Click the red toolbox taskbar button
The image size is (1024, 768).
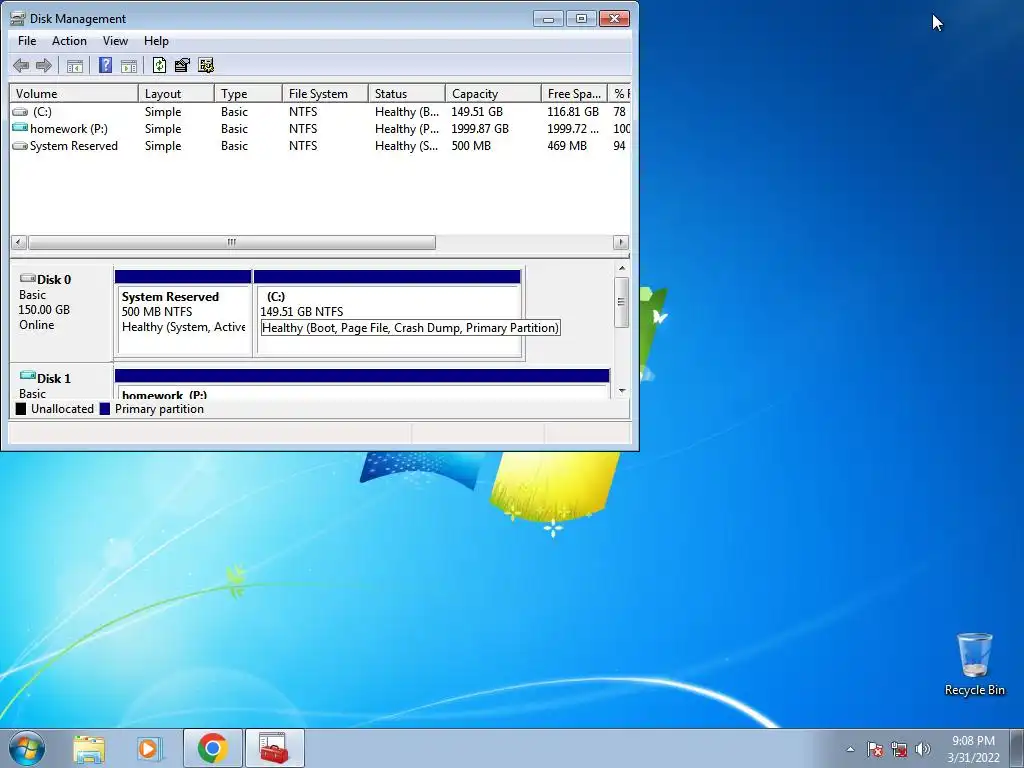274,748
